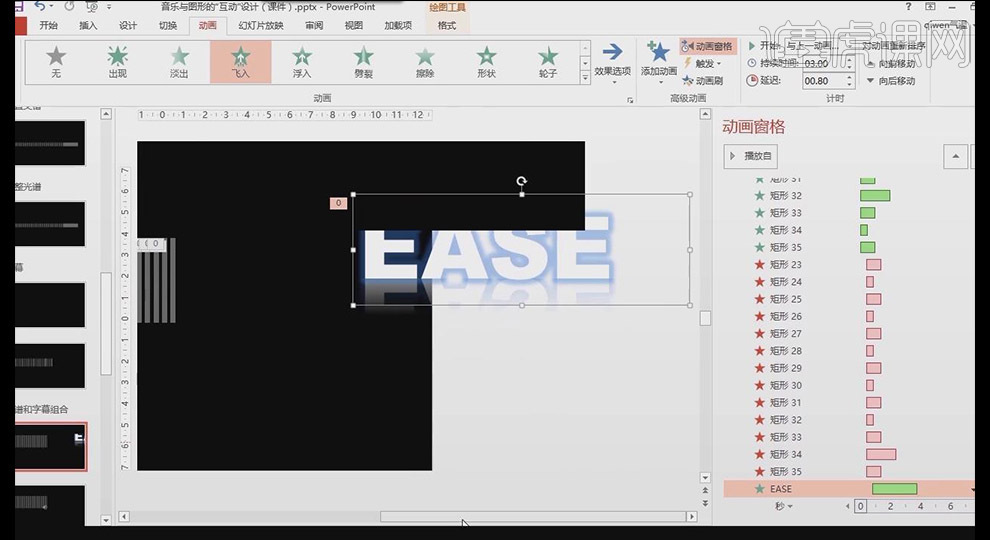Expand the animation gallery more arrow
This screenshot has width=990, height=540.
pos(586,76)
